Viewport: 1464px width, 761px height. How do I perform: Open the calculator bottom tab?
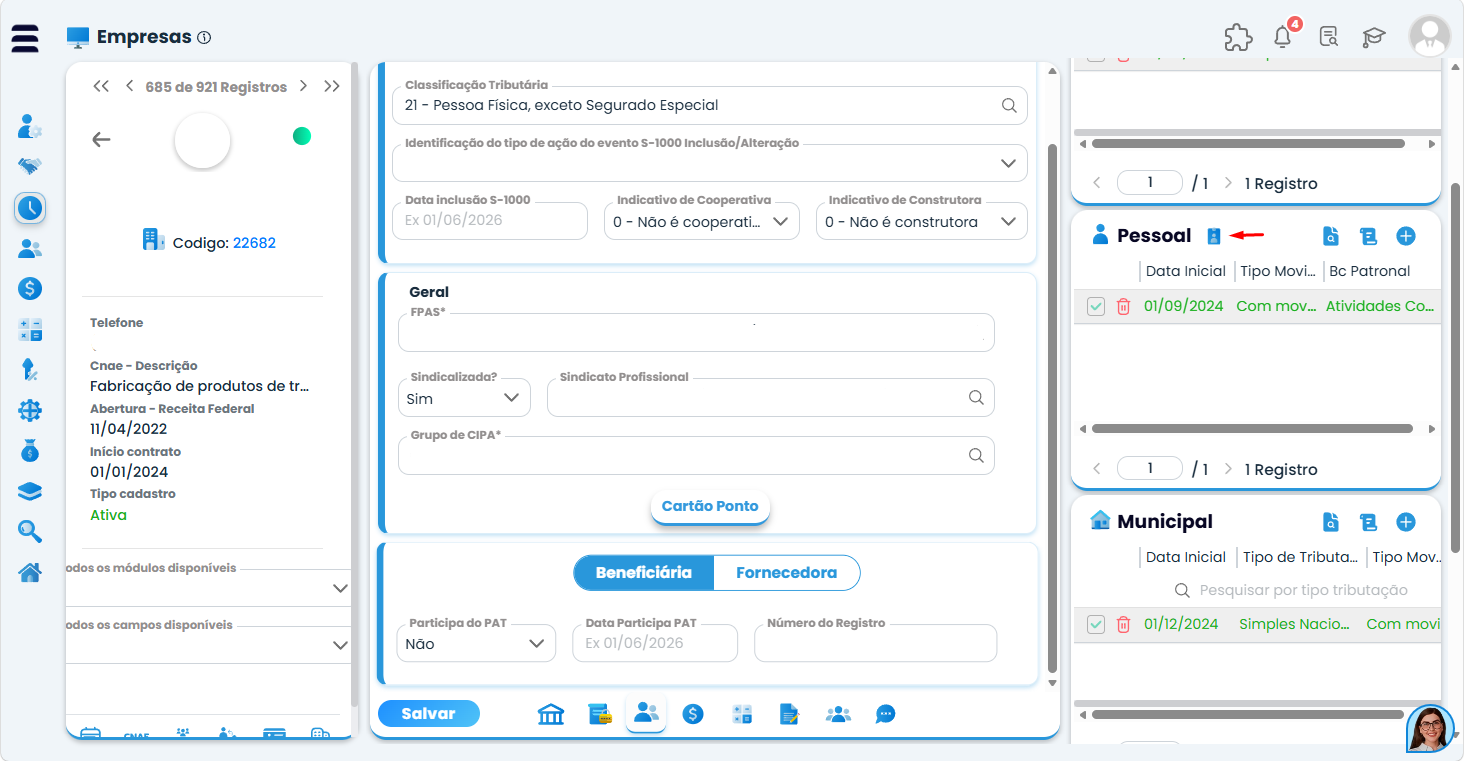[742, 714]
